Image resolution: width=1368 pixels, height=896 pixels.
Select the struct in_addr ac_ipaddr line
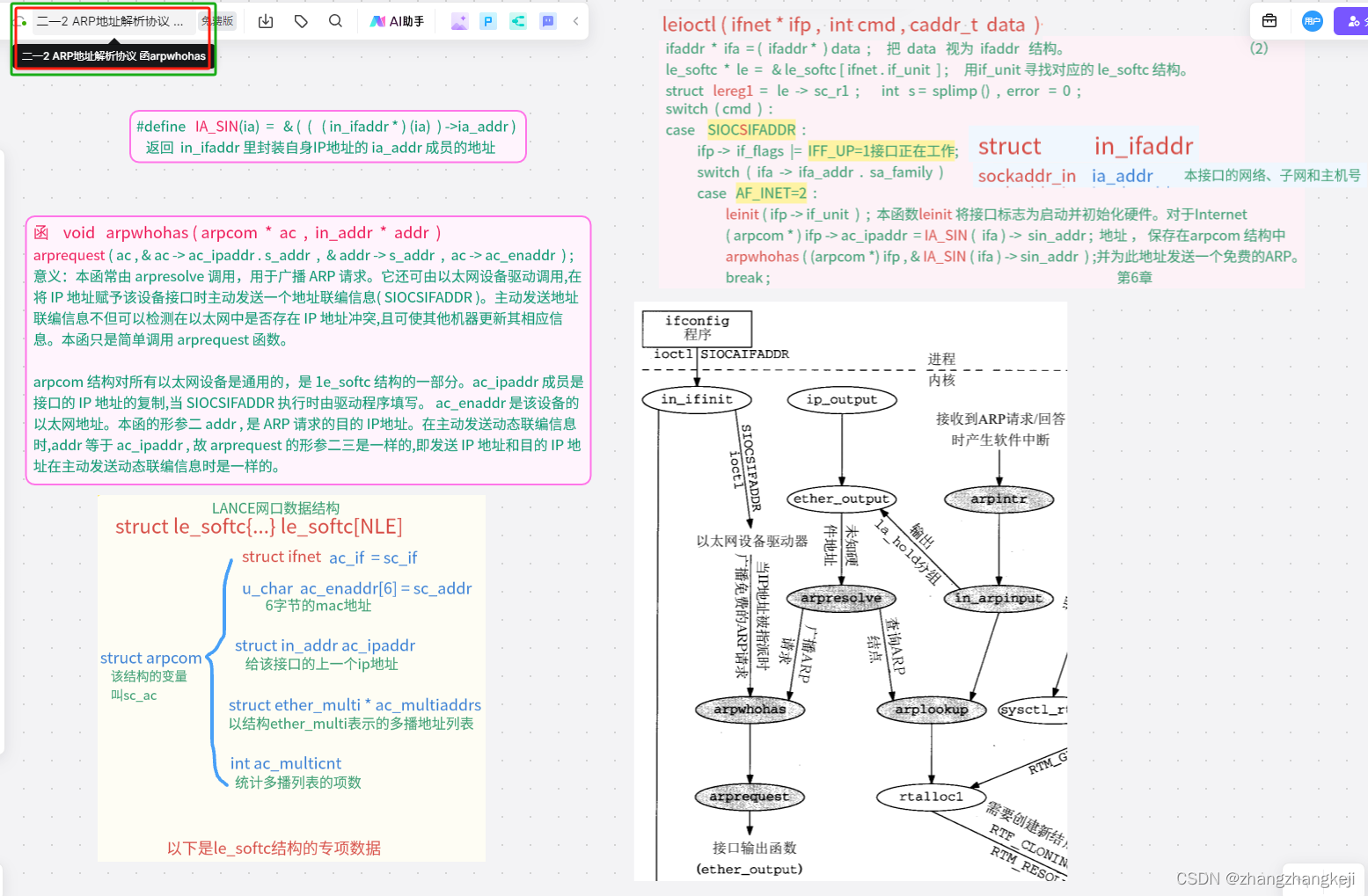pyautogui.click(x=325, y=645)
